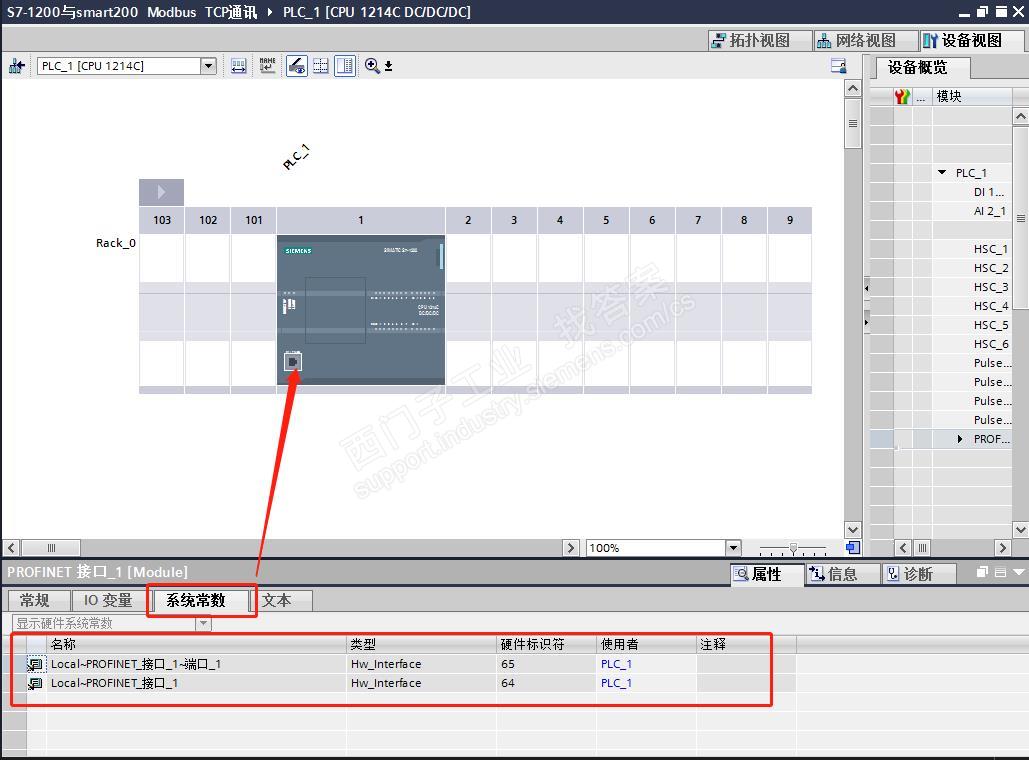Viewport: 1029px width, 760px height.
Task: Click the go-to network view icon beside device selector
Action: (16, 66)
